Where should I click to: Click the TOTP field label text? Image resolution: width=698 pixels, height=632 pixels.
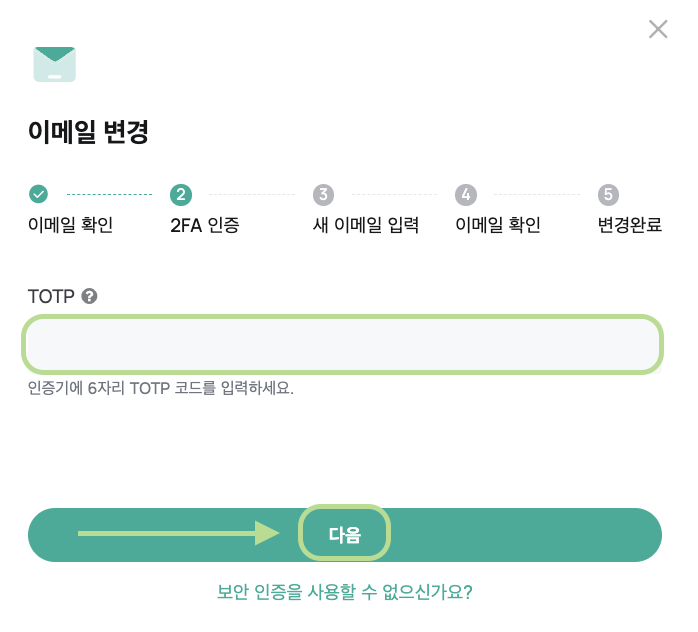pyautogui.click(x=51, y=296)
